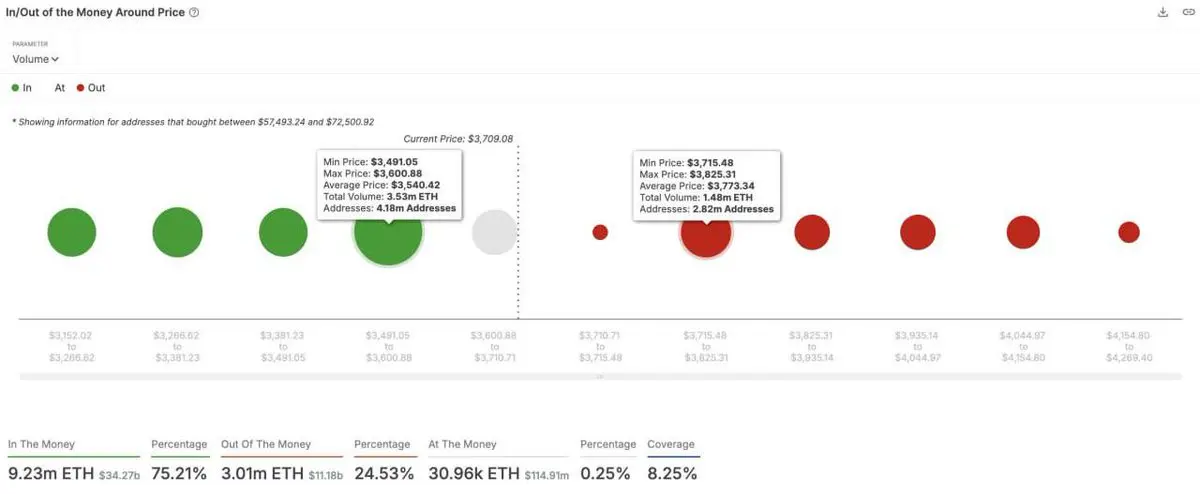Select green bubble for $3,266.62 to $3,381.23
Image resolution: width=1200 pixels, height=494 pixels.
point(178,232)
